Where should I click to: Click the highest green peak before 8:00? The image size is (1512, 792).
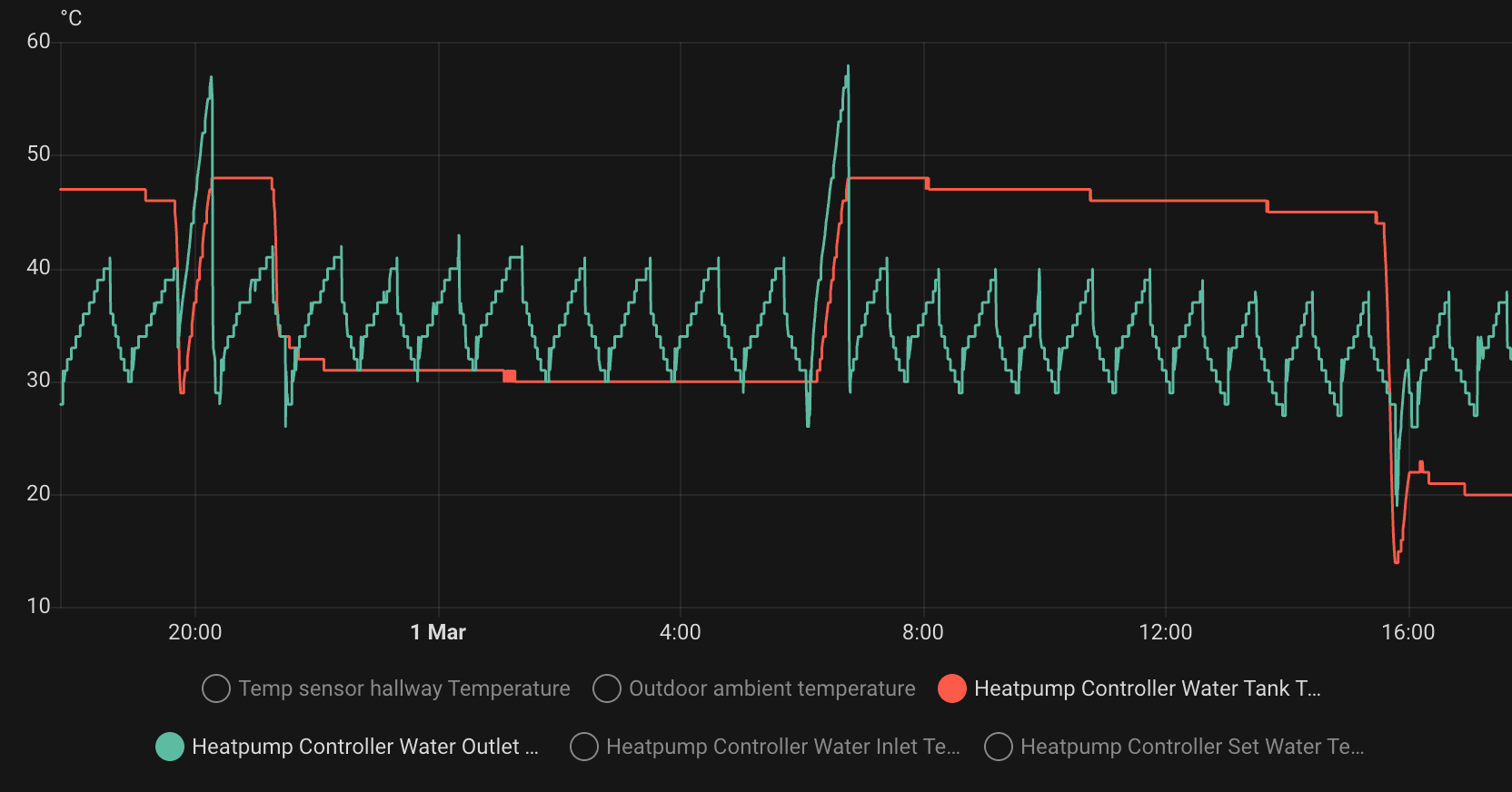pos(848,66)
